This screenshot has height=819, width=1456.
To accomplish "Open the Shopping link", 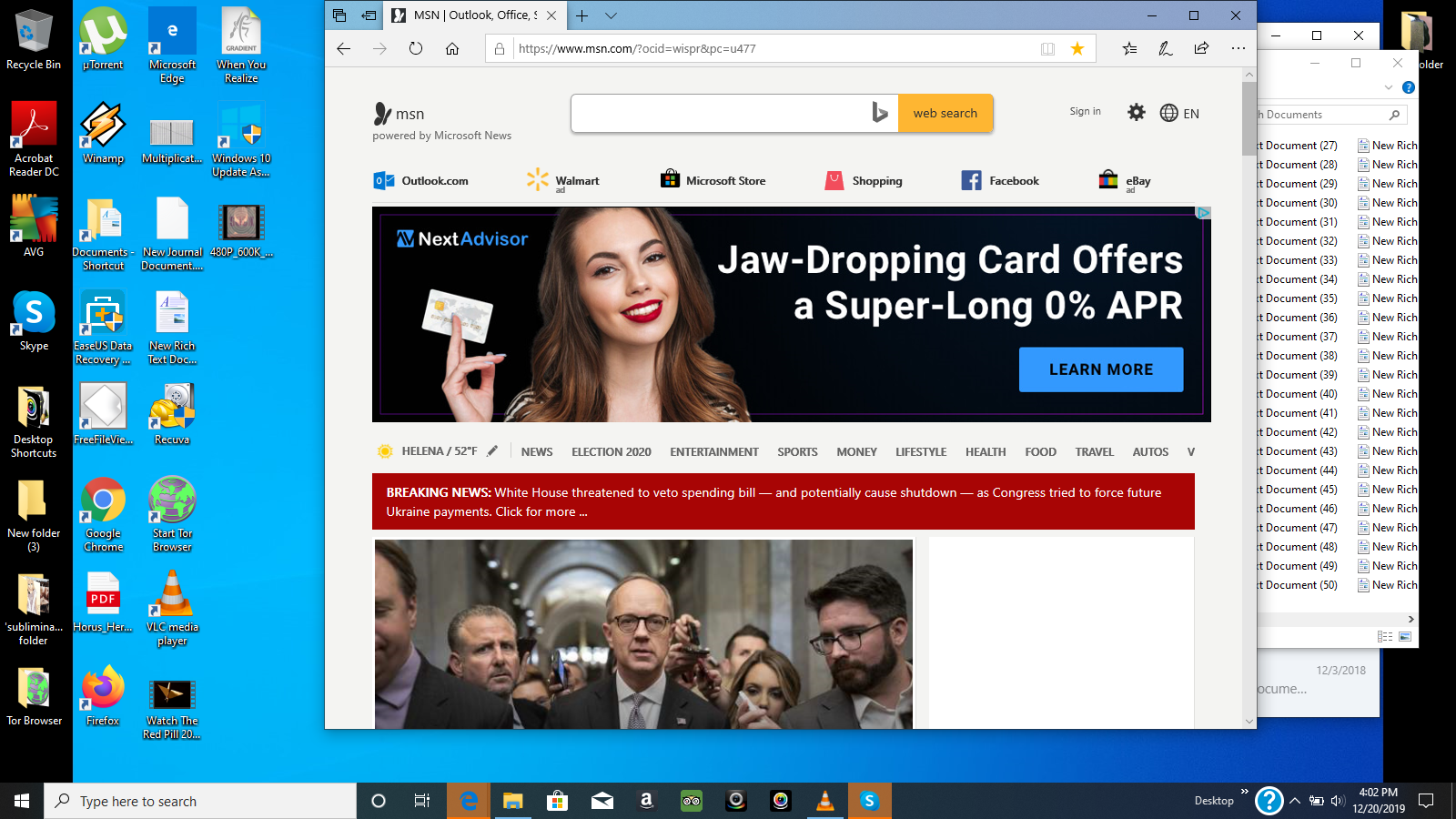I will [864, 180].
